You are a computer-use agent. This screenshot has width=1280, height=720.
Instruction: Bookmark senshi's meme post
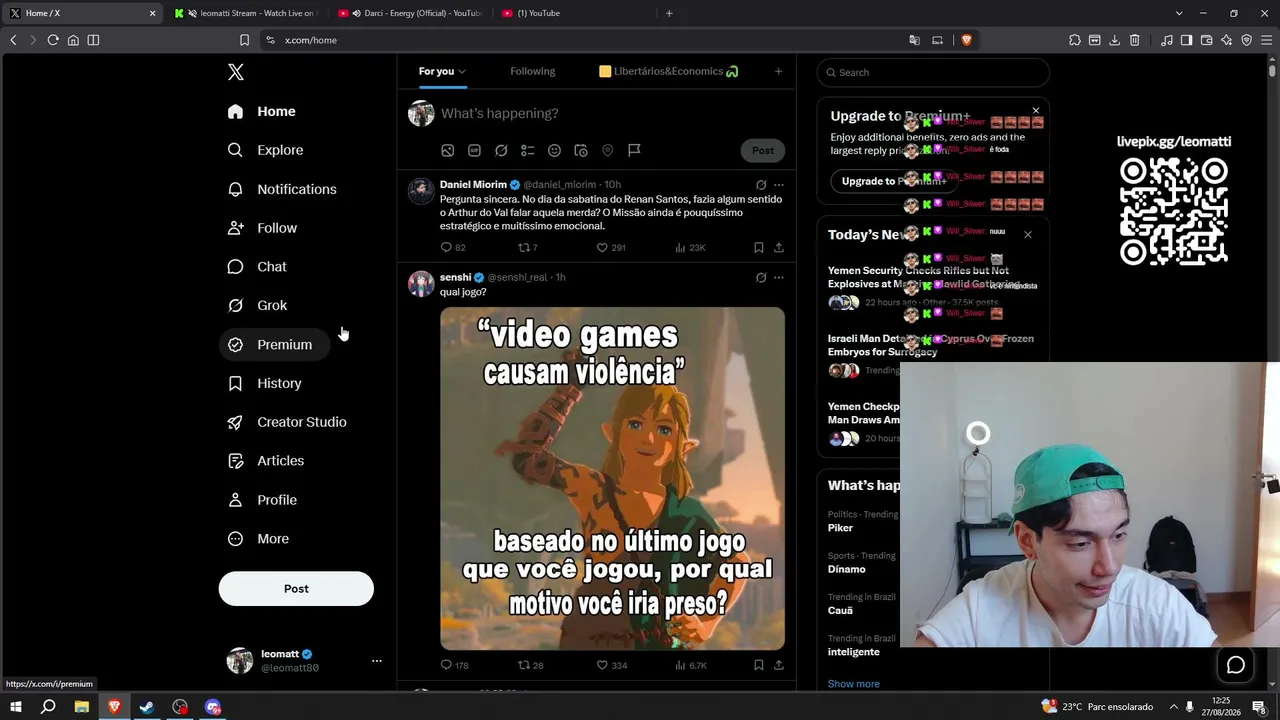point(758,665)
